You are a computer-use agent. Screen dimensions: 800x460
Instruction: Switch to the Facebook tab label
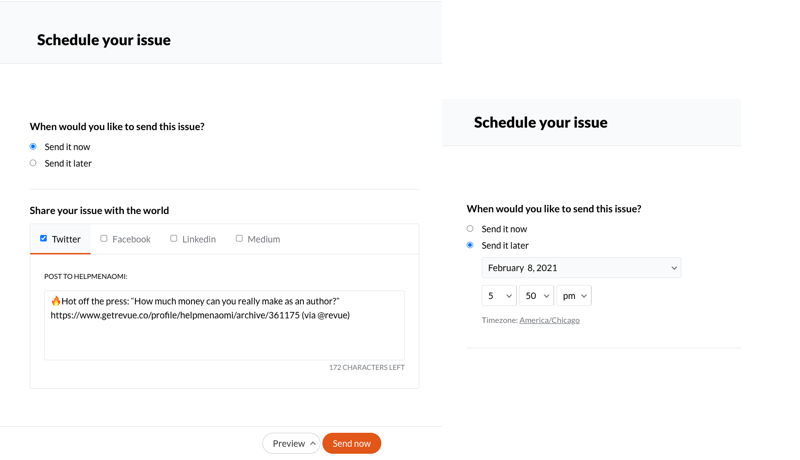131,239
